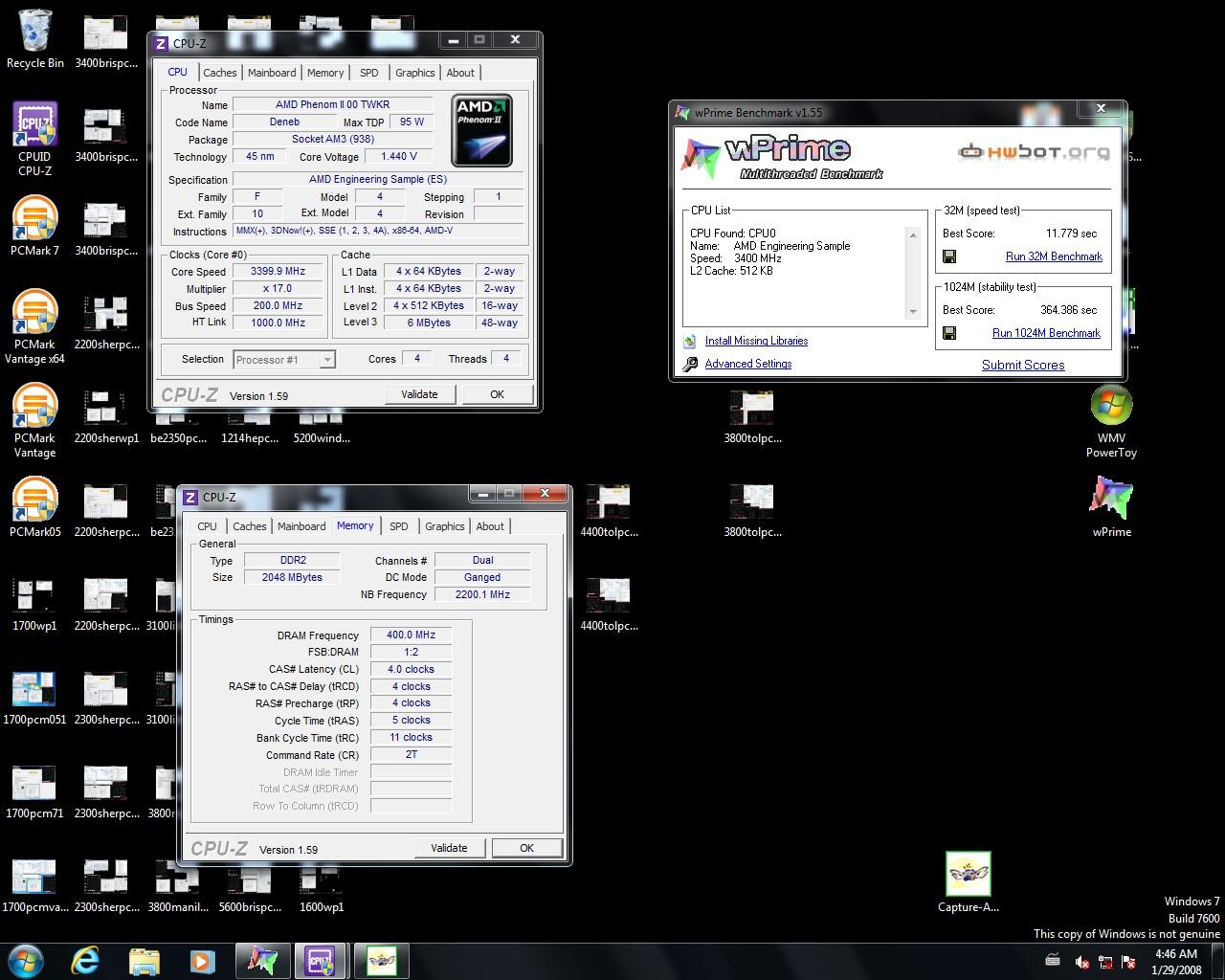Click the HWBOT.org logo in wPrime
Screen dimensions: 1225x980
click(x=1035, y=152)
